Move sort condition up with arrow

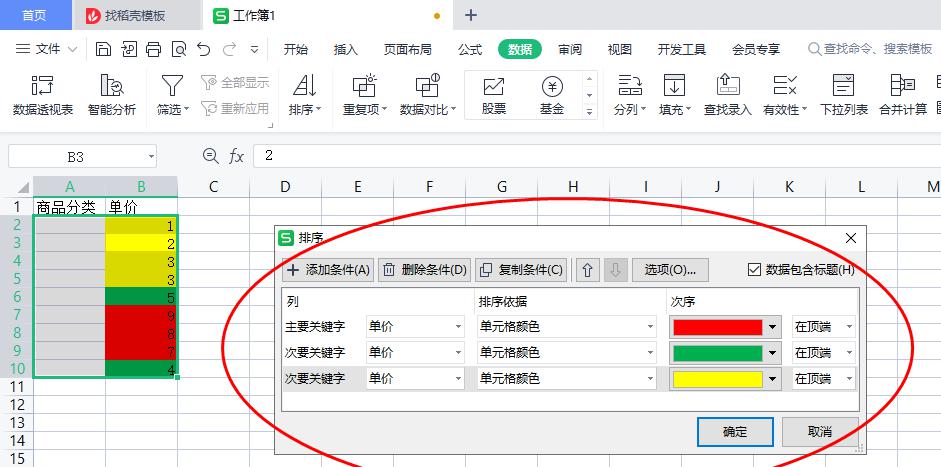point(588,270)
